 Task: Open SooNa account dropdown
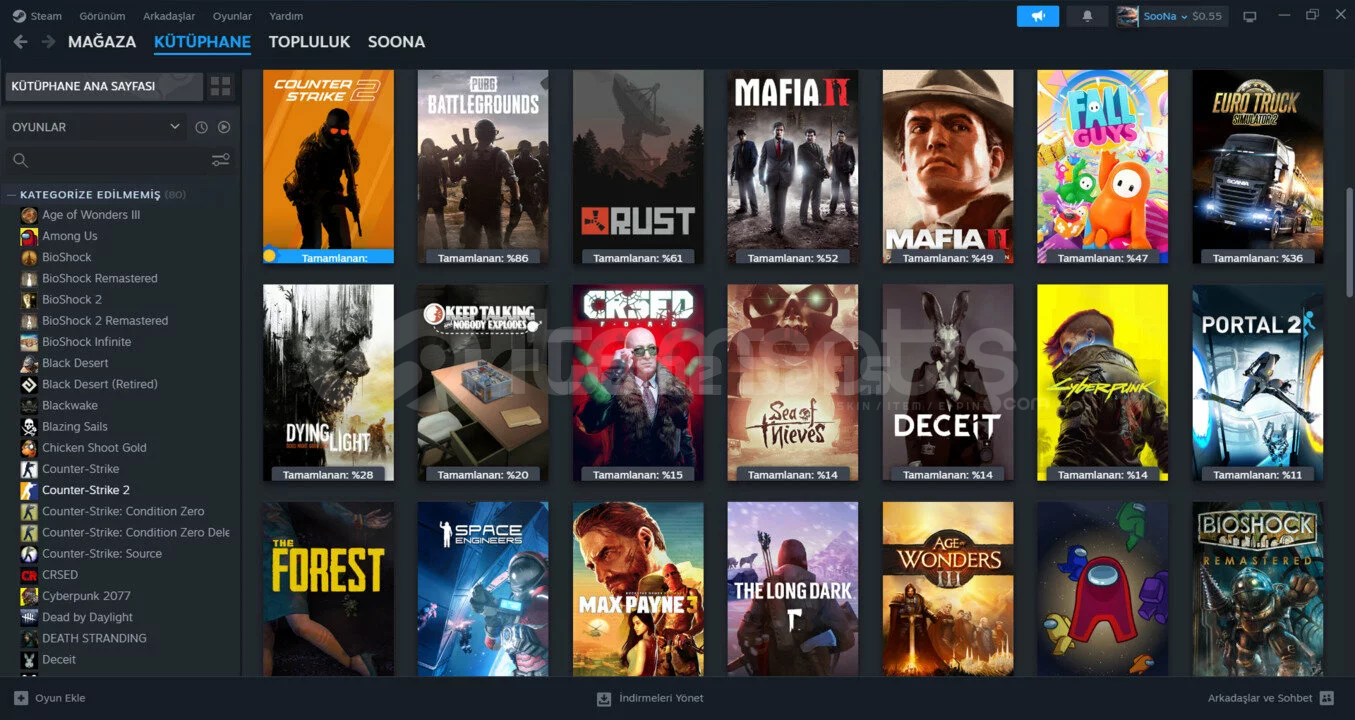[x=1171, y=16]
